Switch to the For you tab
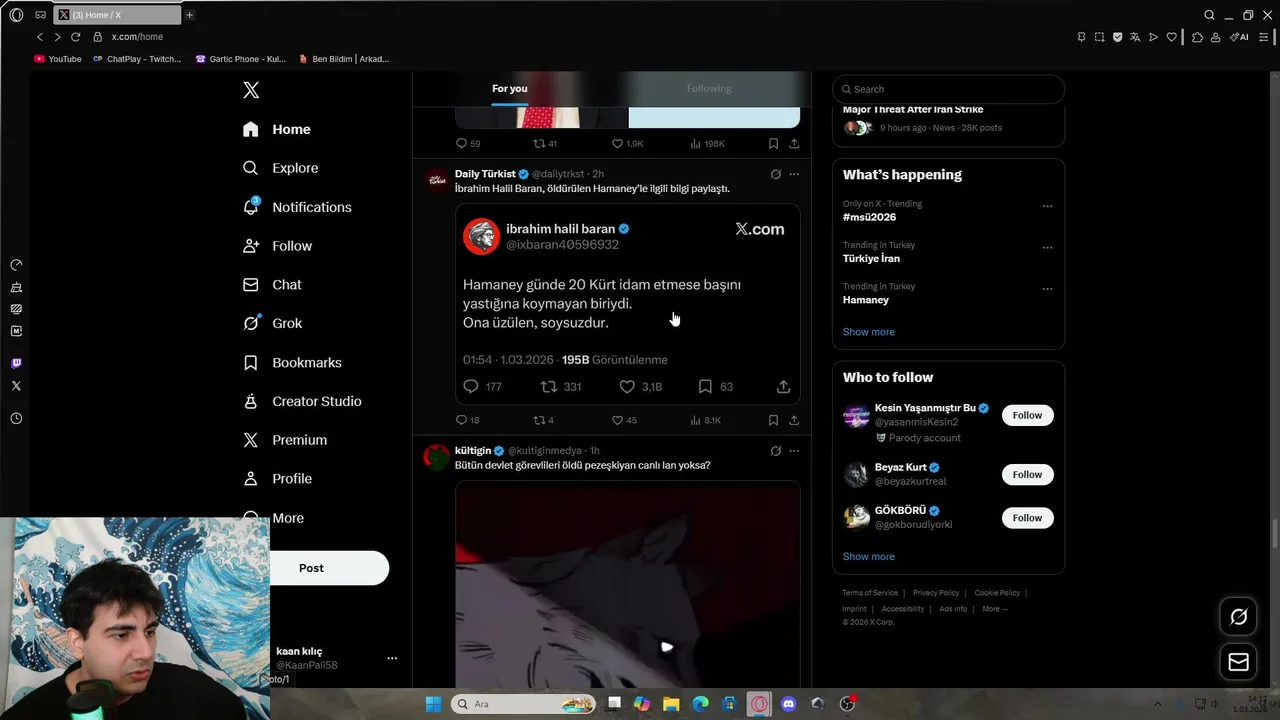 coord(509,89)
